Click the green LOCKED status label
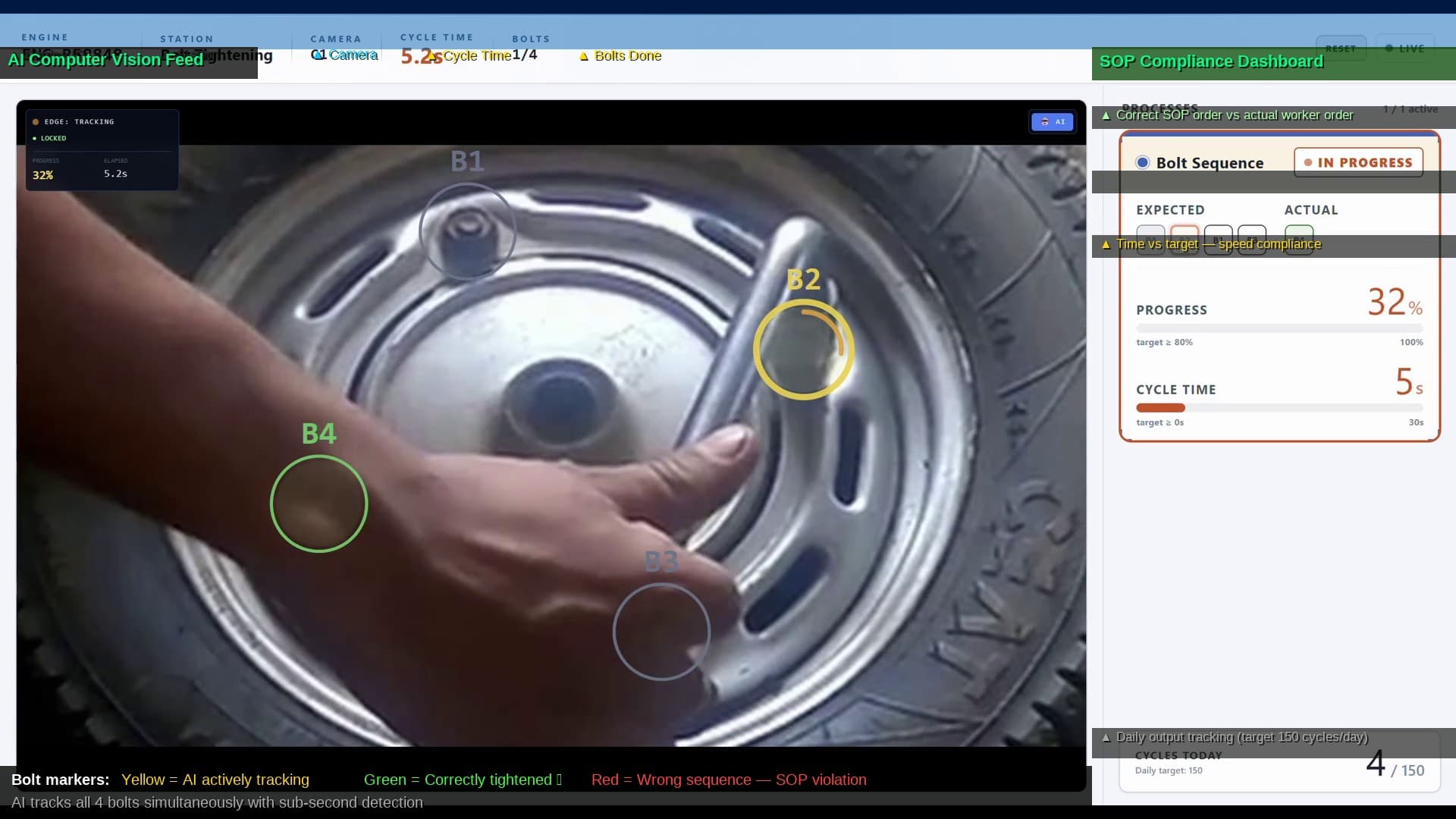Viewport: 1456px width, 819px height. [x=50, y=138]
